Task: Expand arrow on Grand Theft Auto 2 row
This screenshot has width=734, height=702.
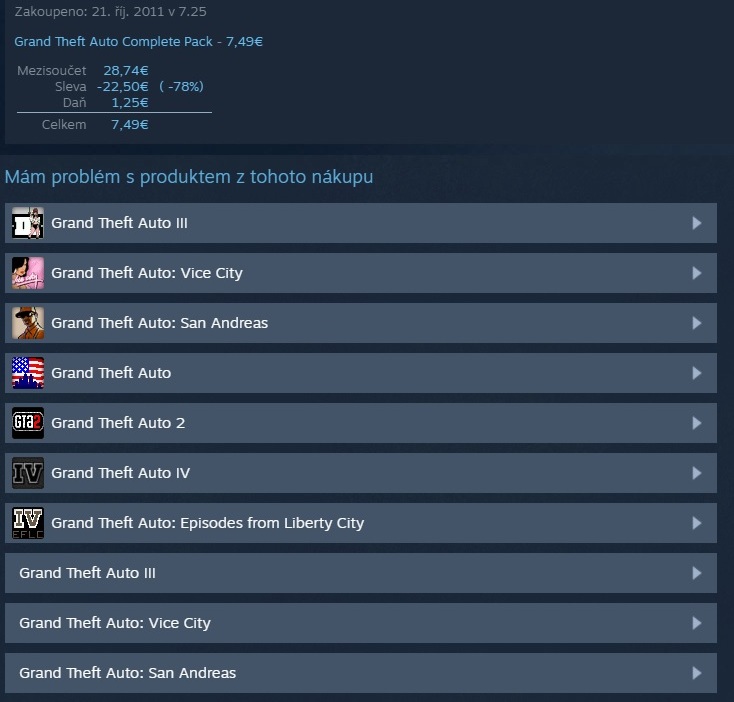Action: [697, 423]
